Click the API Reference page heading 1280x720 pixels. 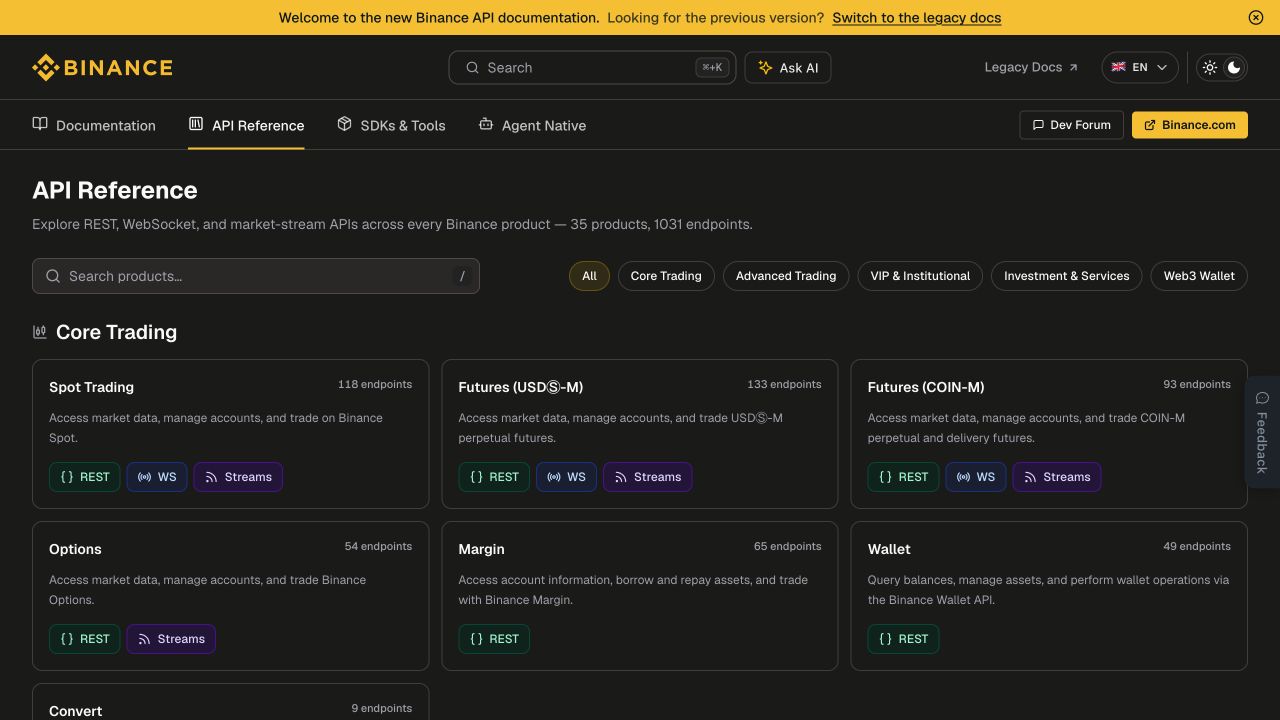[x=115, y=190]
